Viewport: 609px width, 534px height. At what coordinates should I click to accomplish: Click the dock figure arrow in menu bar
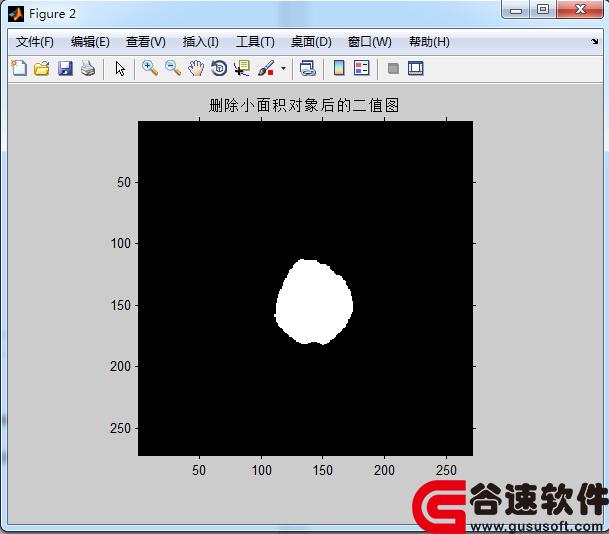(x=595, y=41)
